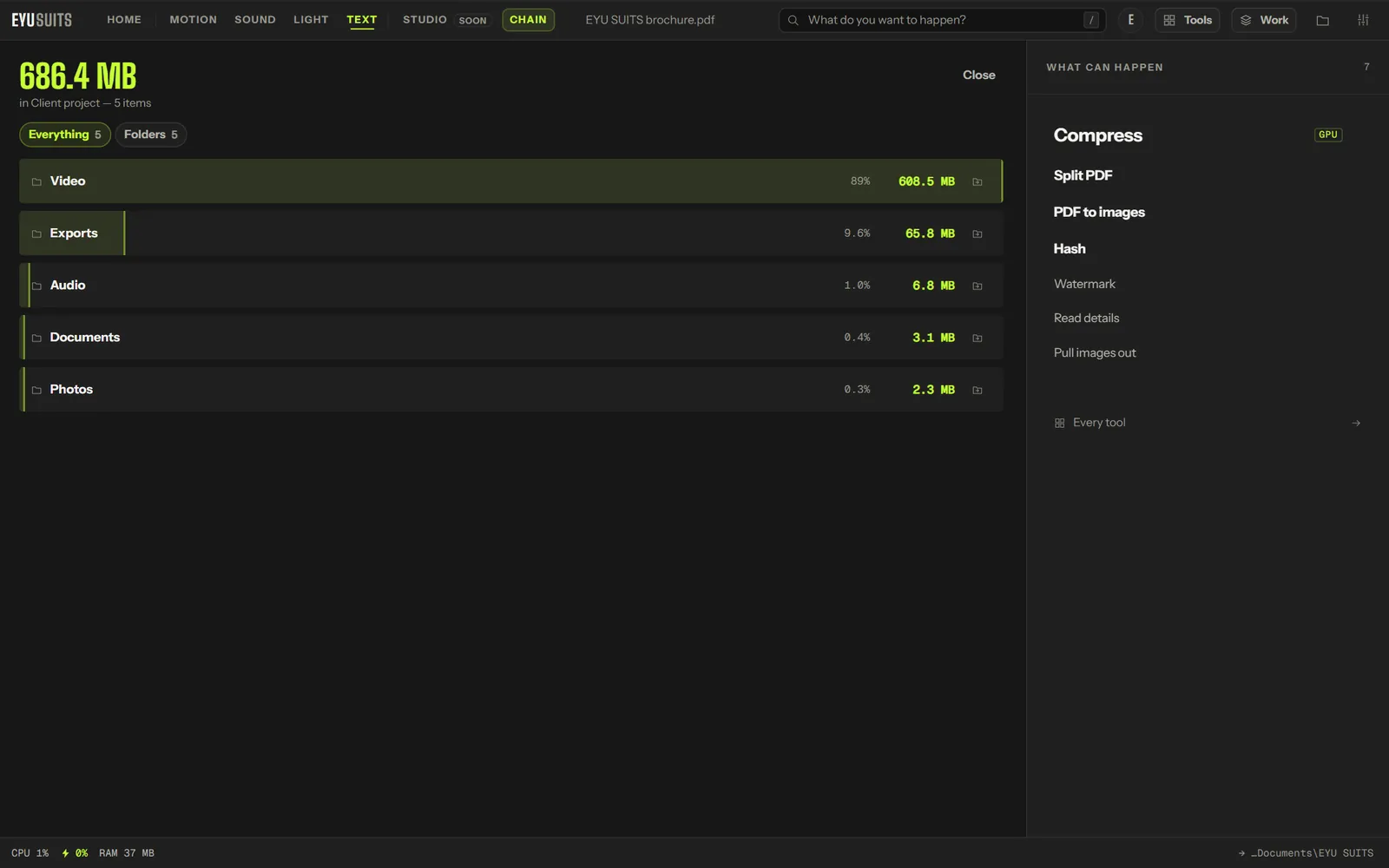This screenshot has height=868, width=1389.
Task: Switch to the MOTION tab
Action: click(193, 19)
